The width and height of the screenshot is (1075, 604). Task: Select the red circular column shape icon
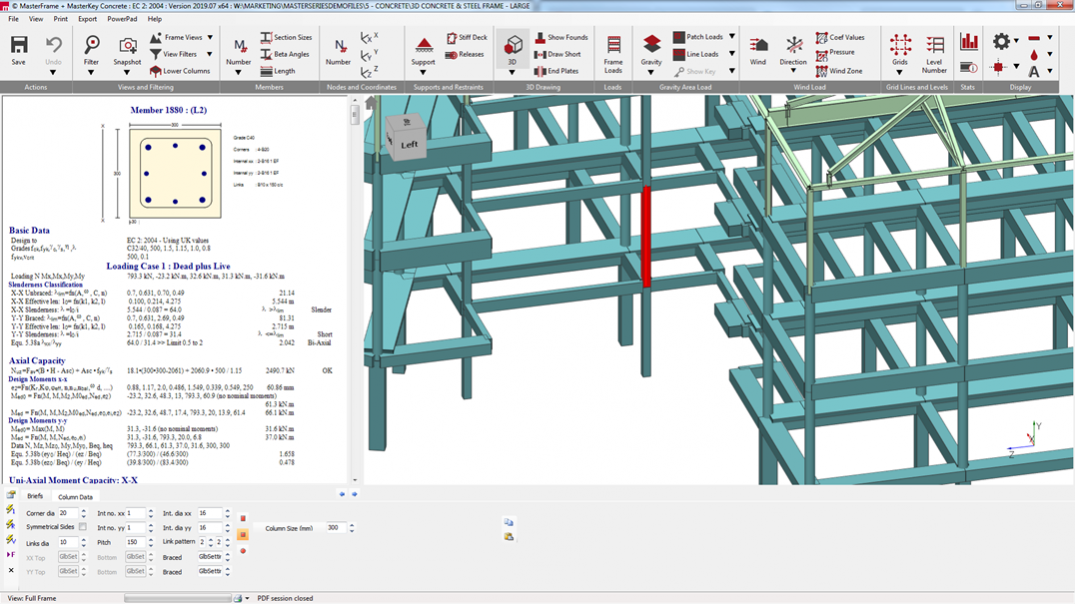click(x=243, y=551)
